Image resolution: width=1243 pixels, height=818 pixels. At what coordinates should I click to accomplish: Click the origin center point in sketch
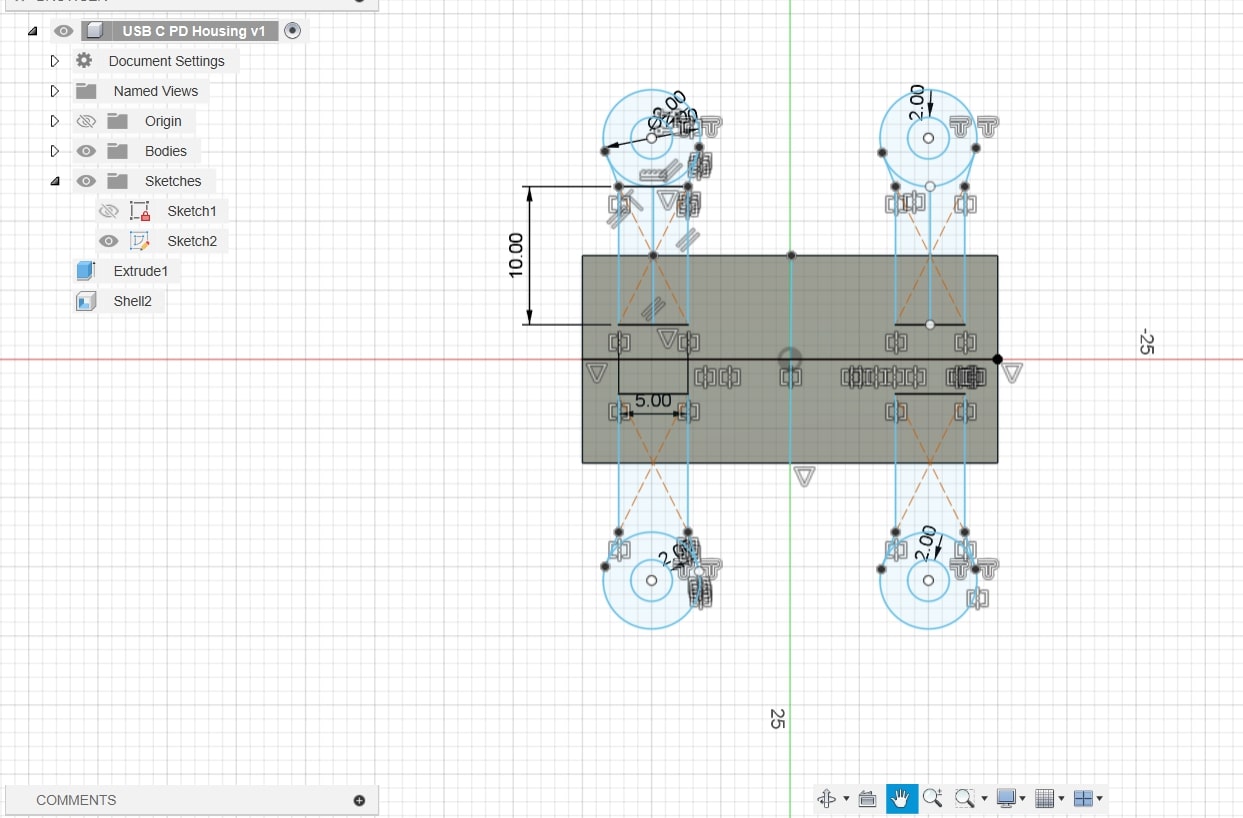click(x=790, y=358)
